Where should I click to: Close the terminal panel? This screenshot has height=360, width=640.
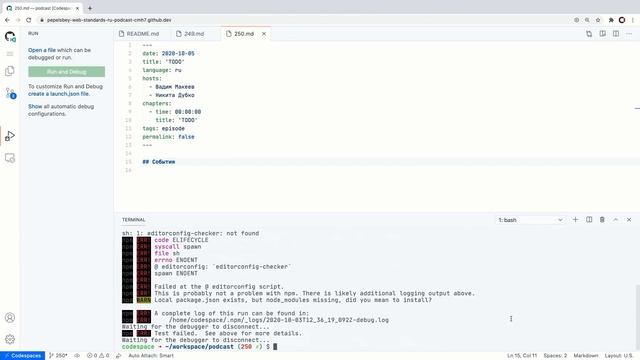(629, 220)
